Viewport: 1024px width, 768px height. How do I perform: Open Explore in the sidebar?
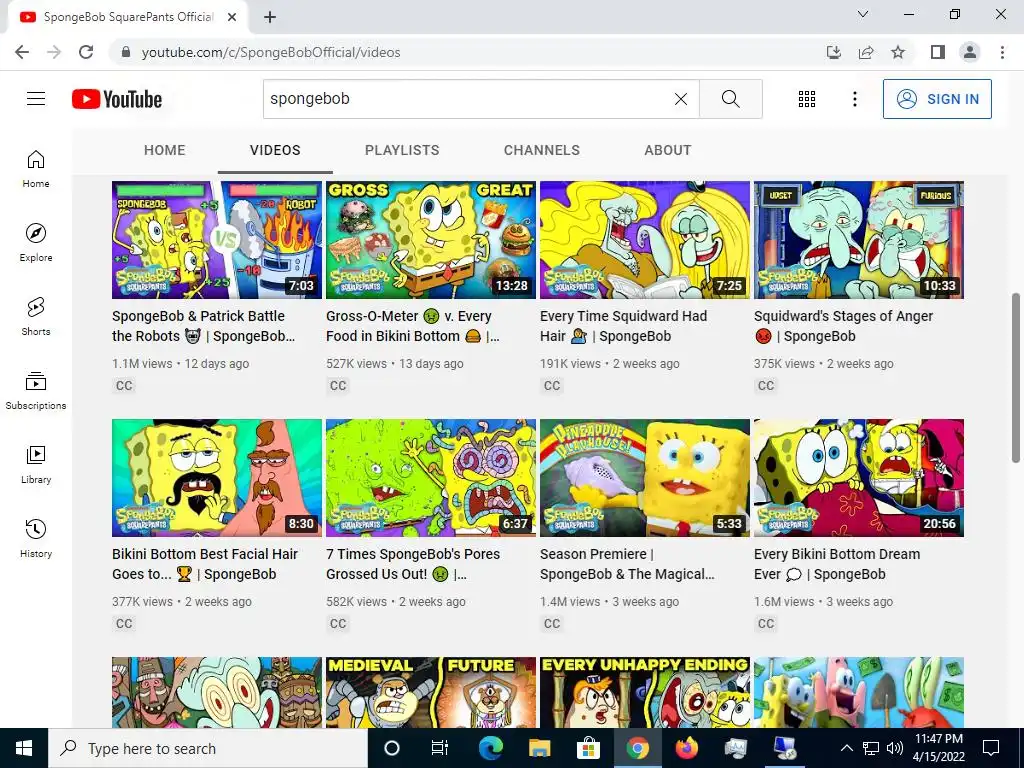36,242
